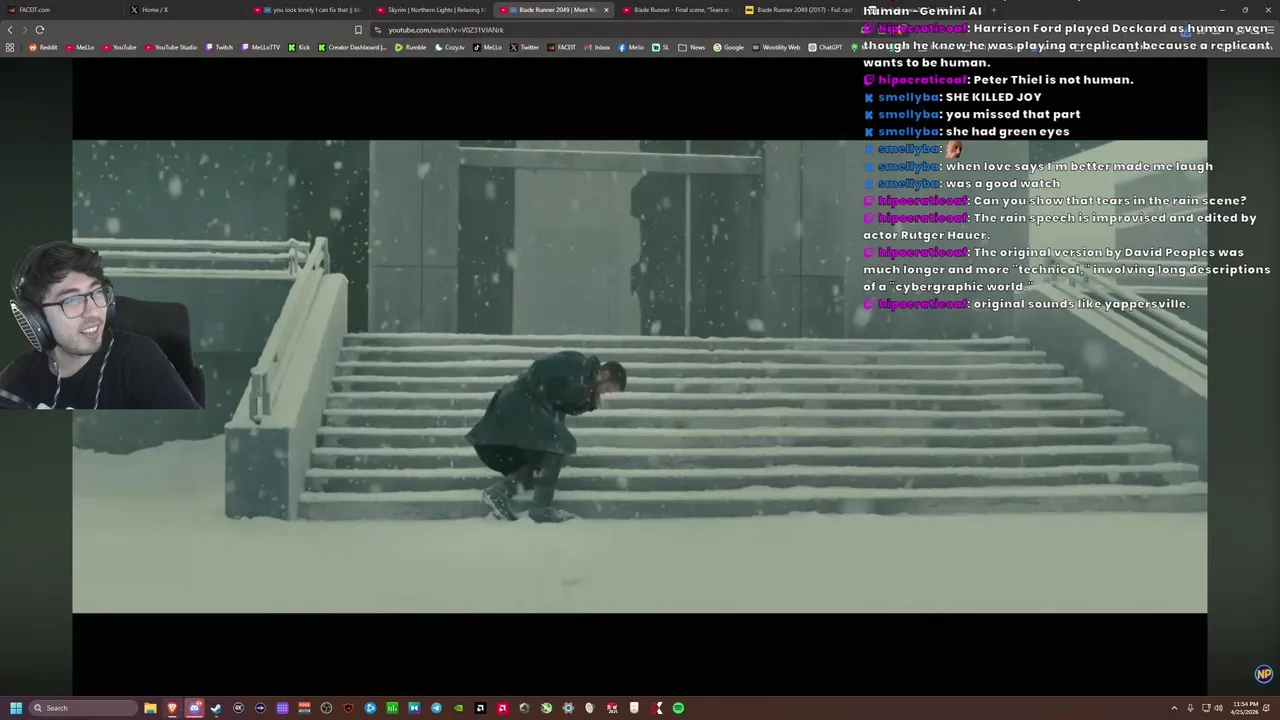
Task: Open the notification center icon
Action: (1266, 708)
